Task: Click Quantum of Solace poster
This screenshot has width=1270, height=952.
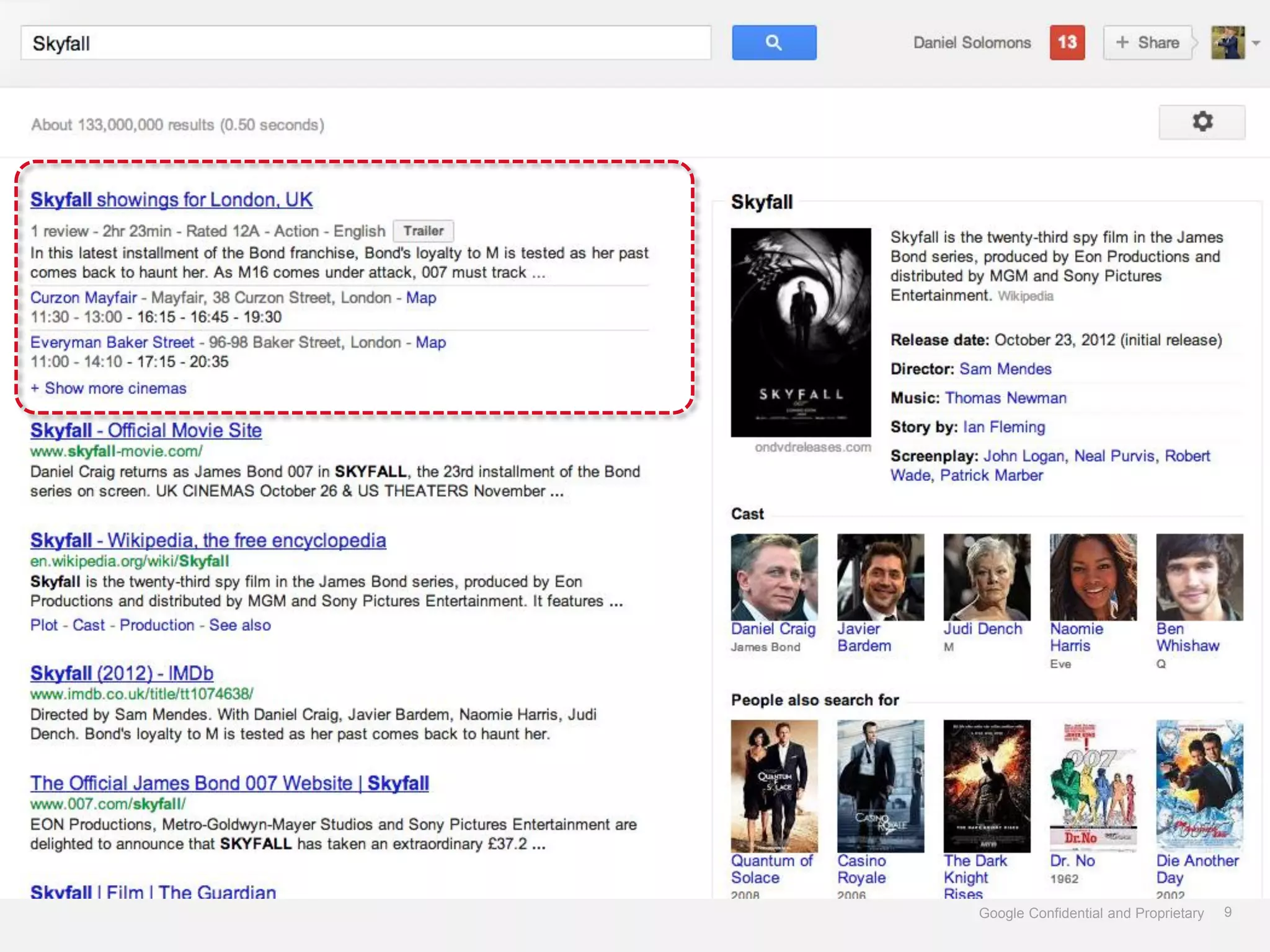Action: click(774, 786)
